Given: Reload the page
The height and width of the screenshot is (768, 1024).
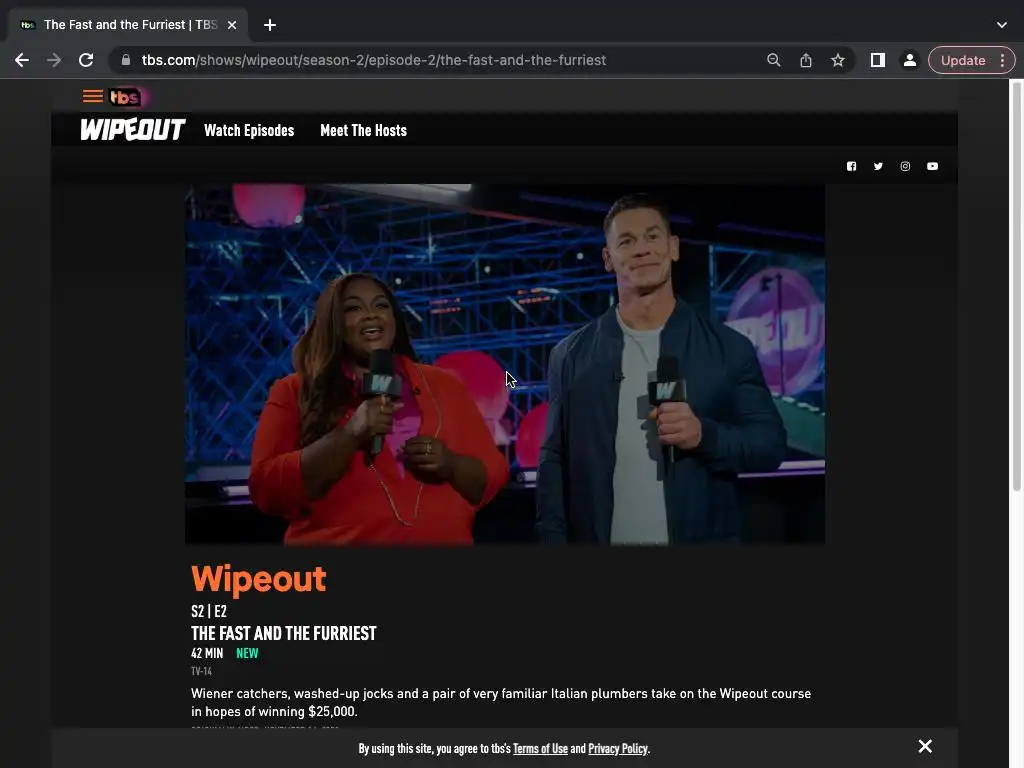Looking at the screenshot, I should (x=86, y=60).
